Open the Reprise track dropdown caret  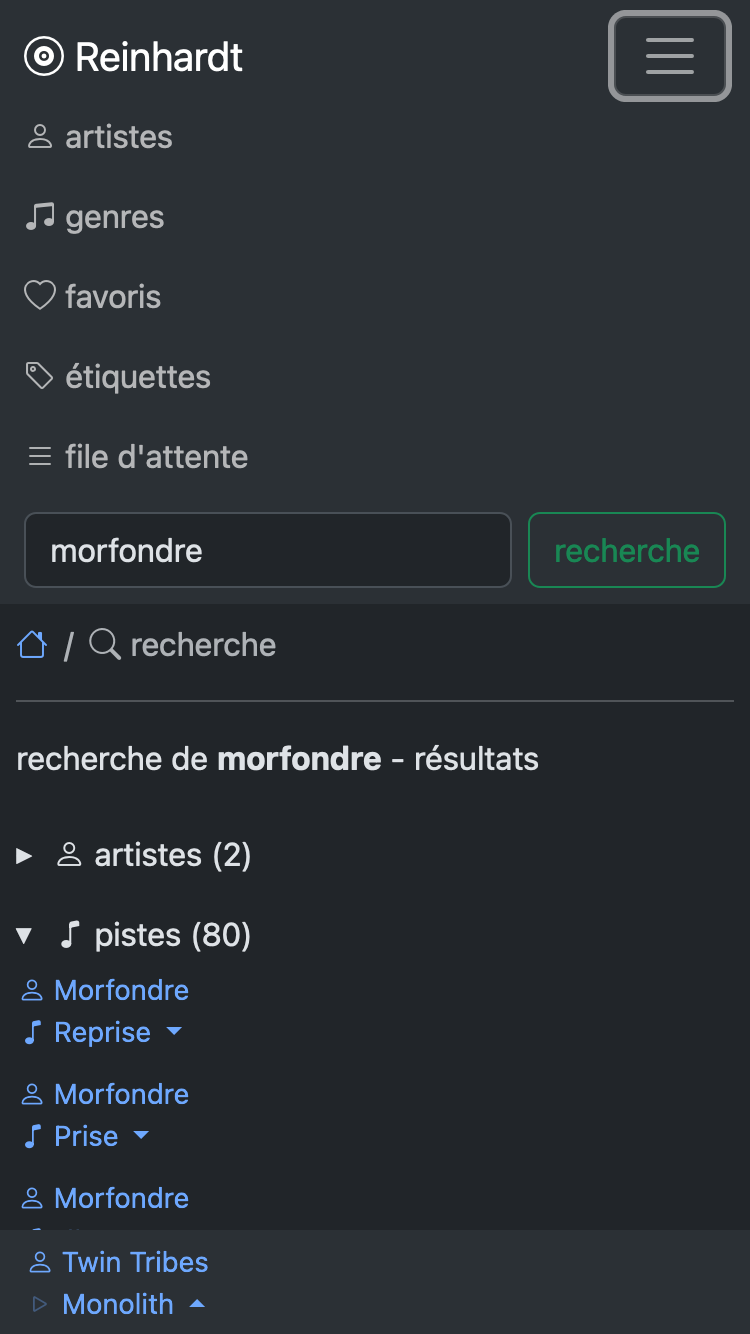[x=174, y=1031]
